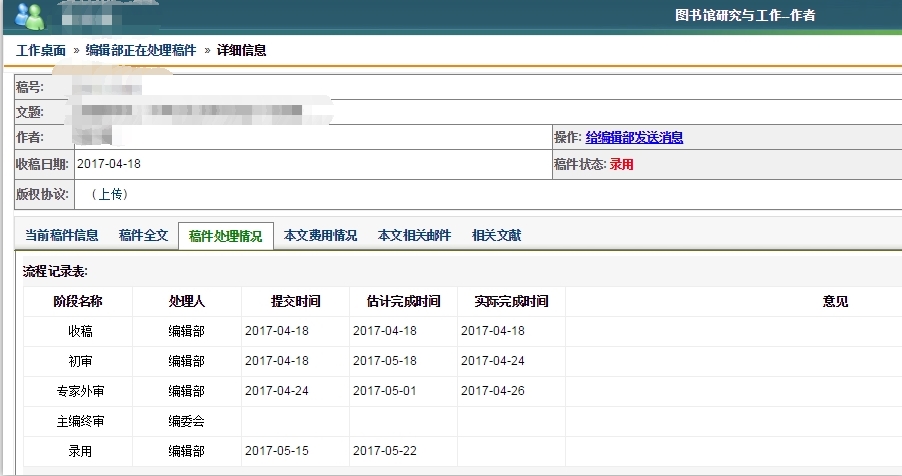Image resolution: width=902 pixels, height=476 pixels.
Task: Click the 估计完成时间 column header
Action: 403,301
